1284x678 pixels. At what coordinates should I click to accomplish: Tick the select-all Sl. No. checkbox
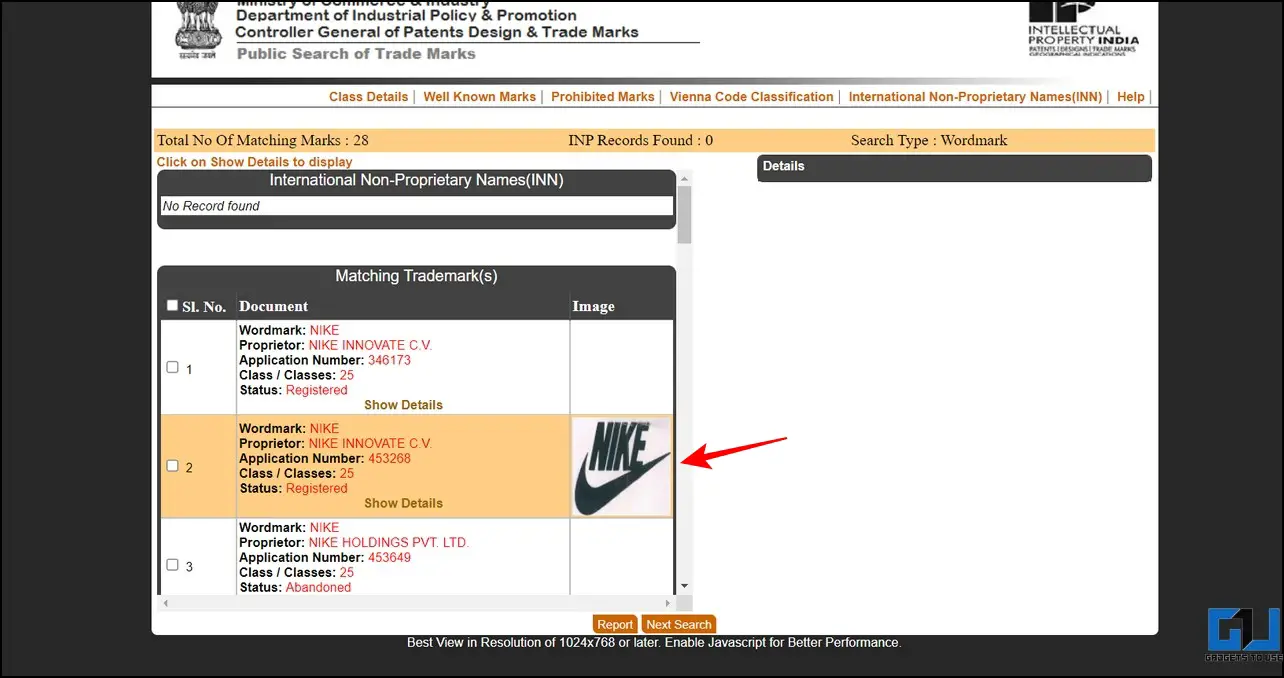[172, 305]
